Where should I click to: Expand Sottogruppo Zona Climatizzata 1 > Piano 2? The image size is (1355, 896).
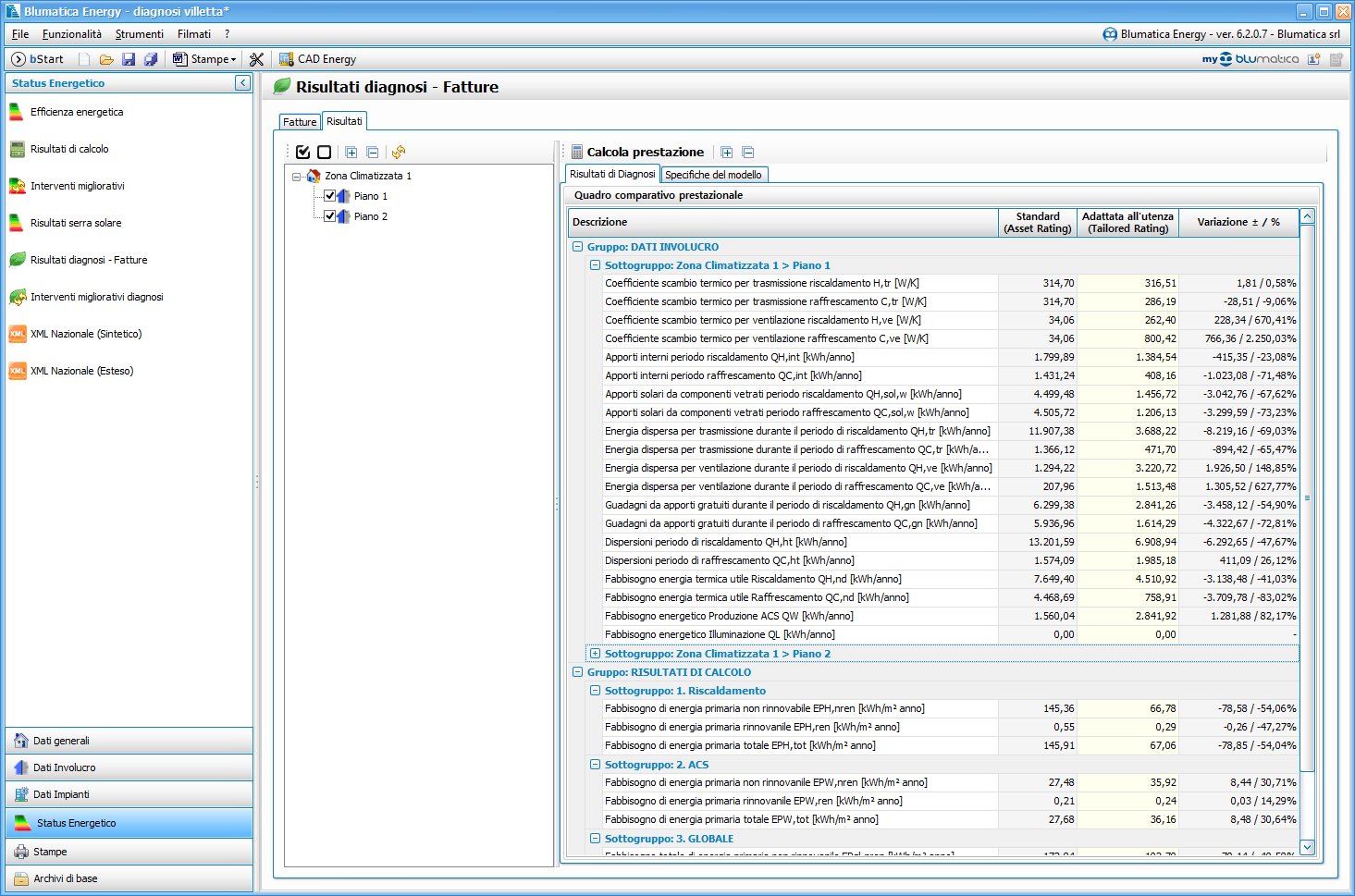(595, 654)
